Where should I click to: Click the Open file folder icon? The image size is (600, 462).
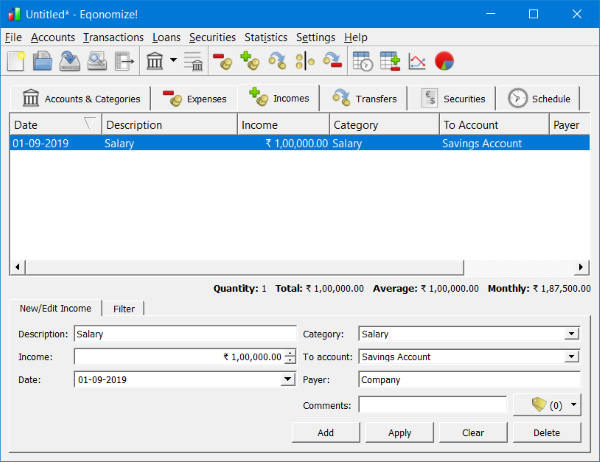click(42, 62)
